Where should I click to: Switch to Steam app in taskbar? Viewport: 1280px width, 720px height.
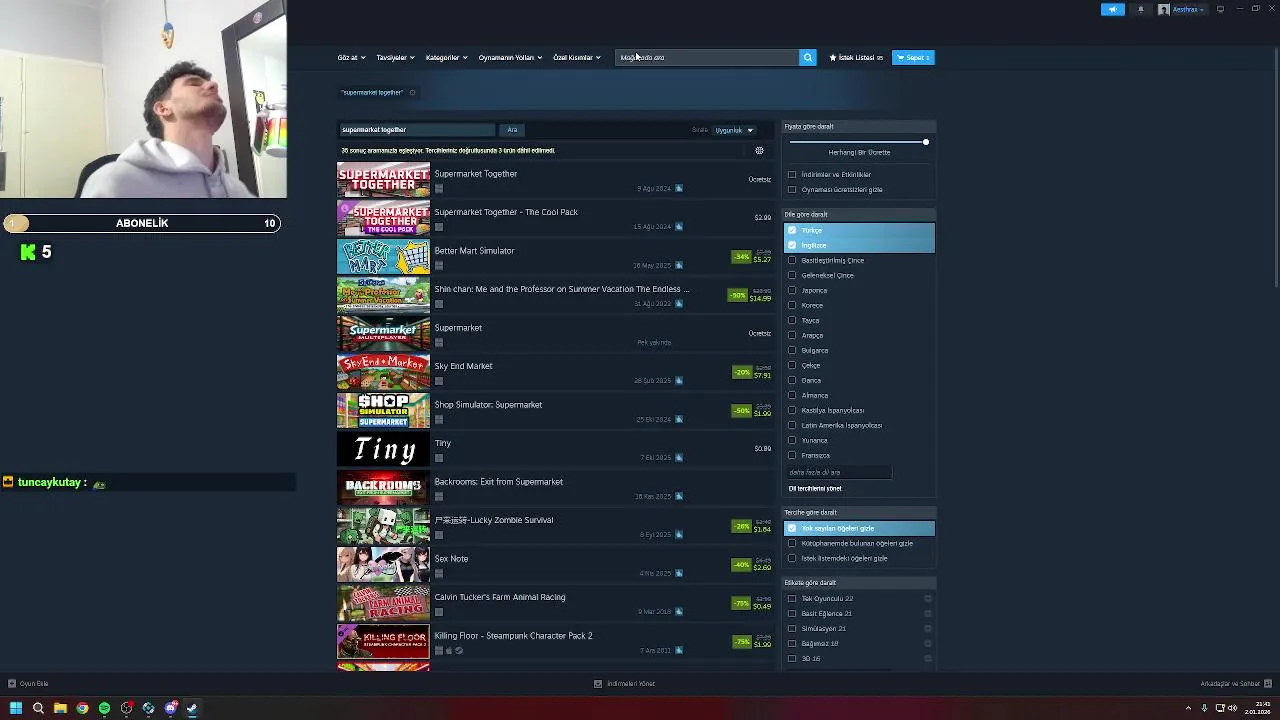(x=192, y=708)
